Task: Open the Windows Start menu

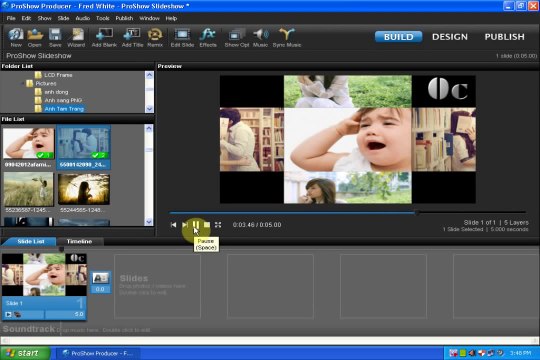Action: 25,353
